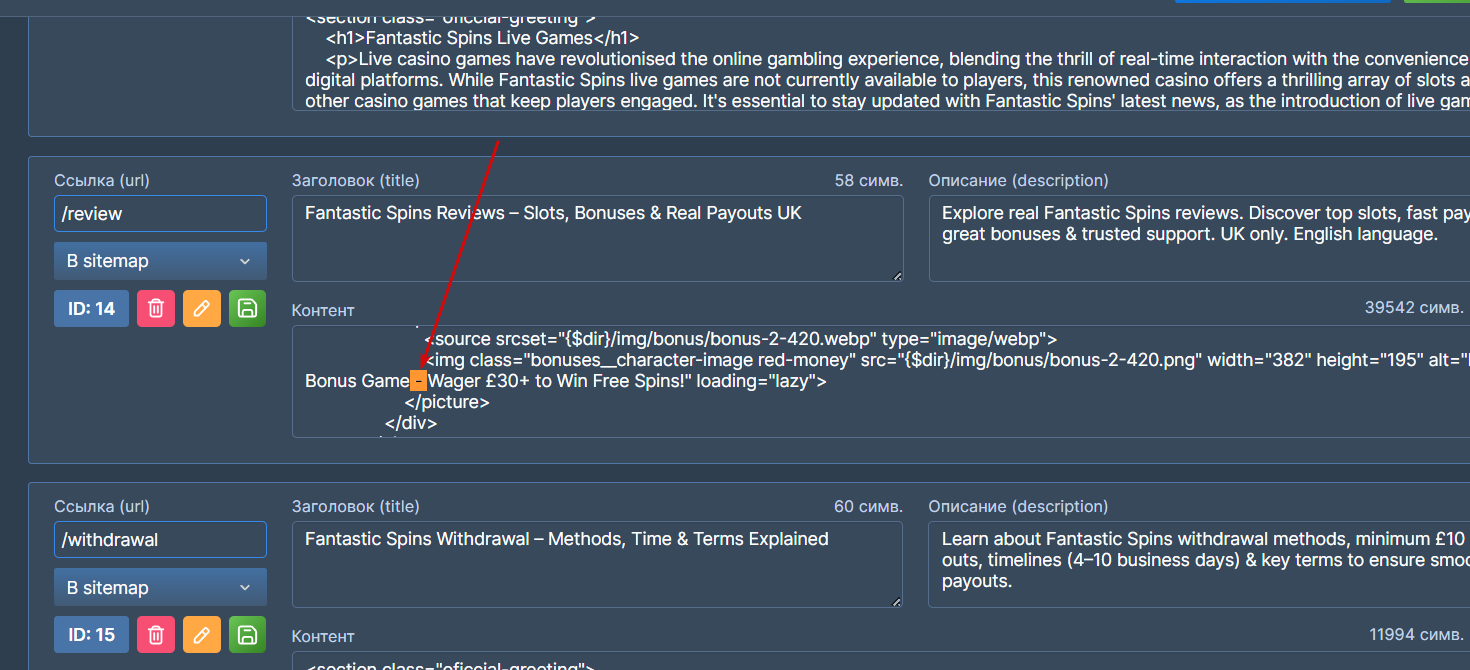Click the ID: 14 button
Viewport: 1470px width, 670px height.
point(91,309)
